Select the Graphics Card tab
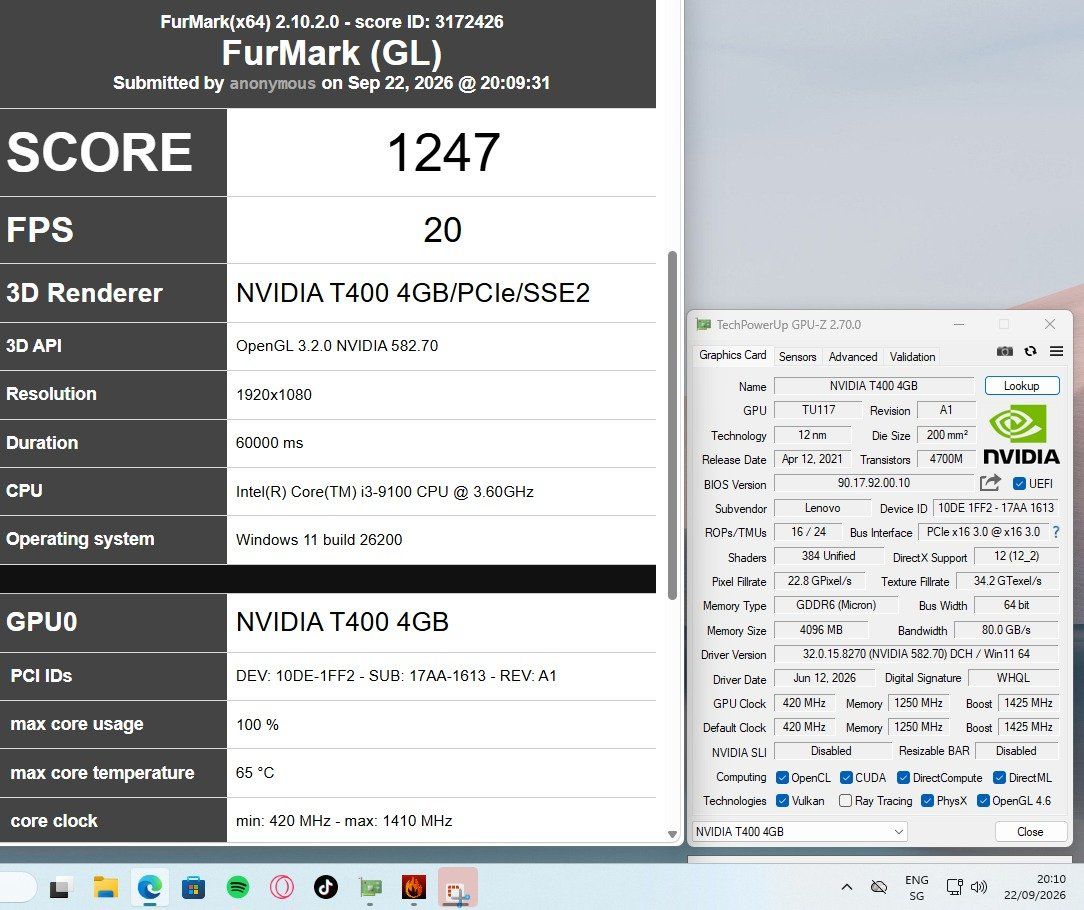1084x910 pixels. pyautogui.click(x=733, y=355)
